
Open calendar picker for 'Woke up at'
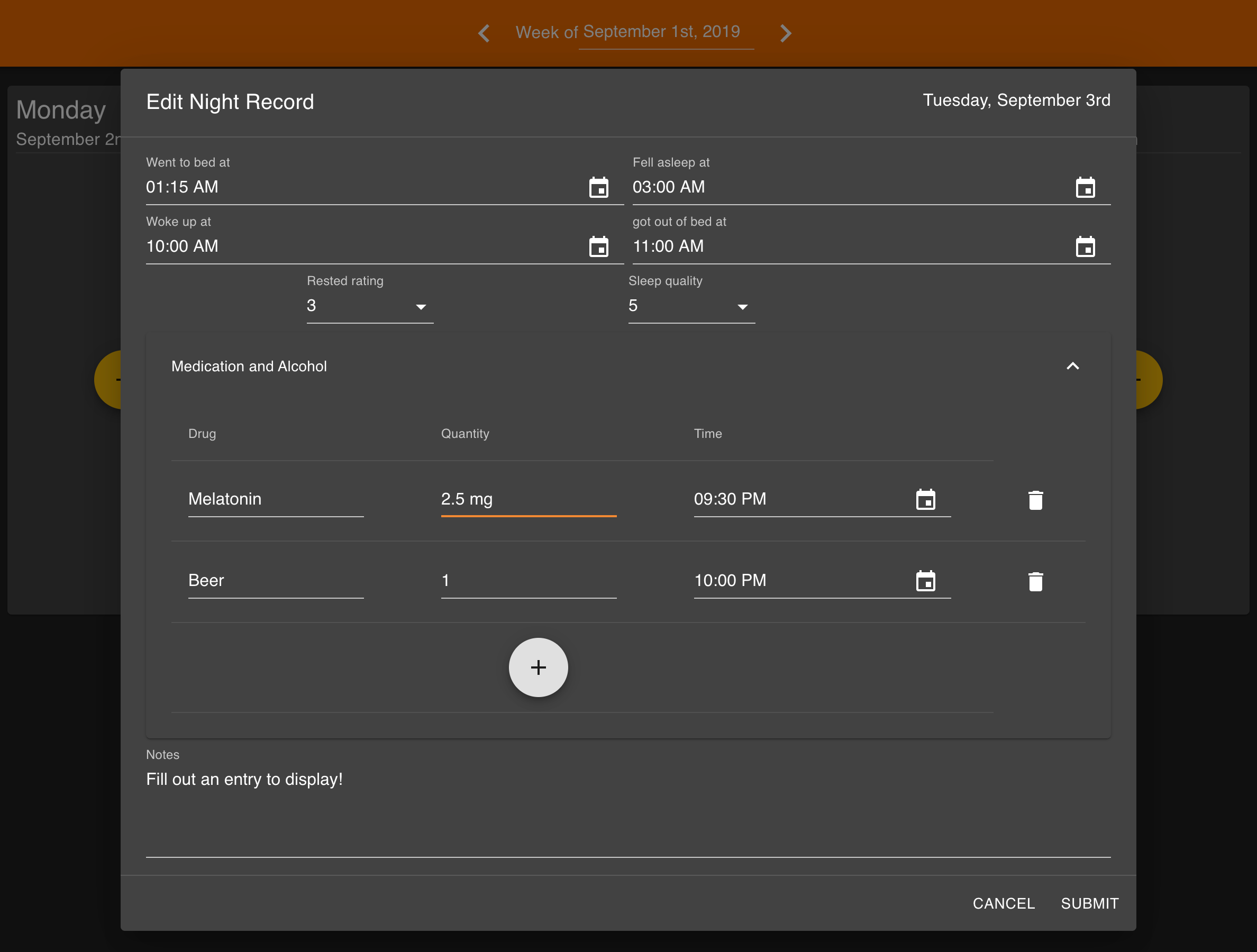[x=599, y=246]
